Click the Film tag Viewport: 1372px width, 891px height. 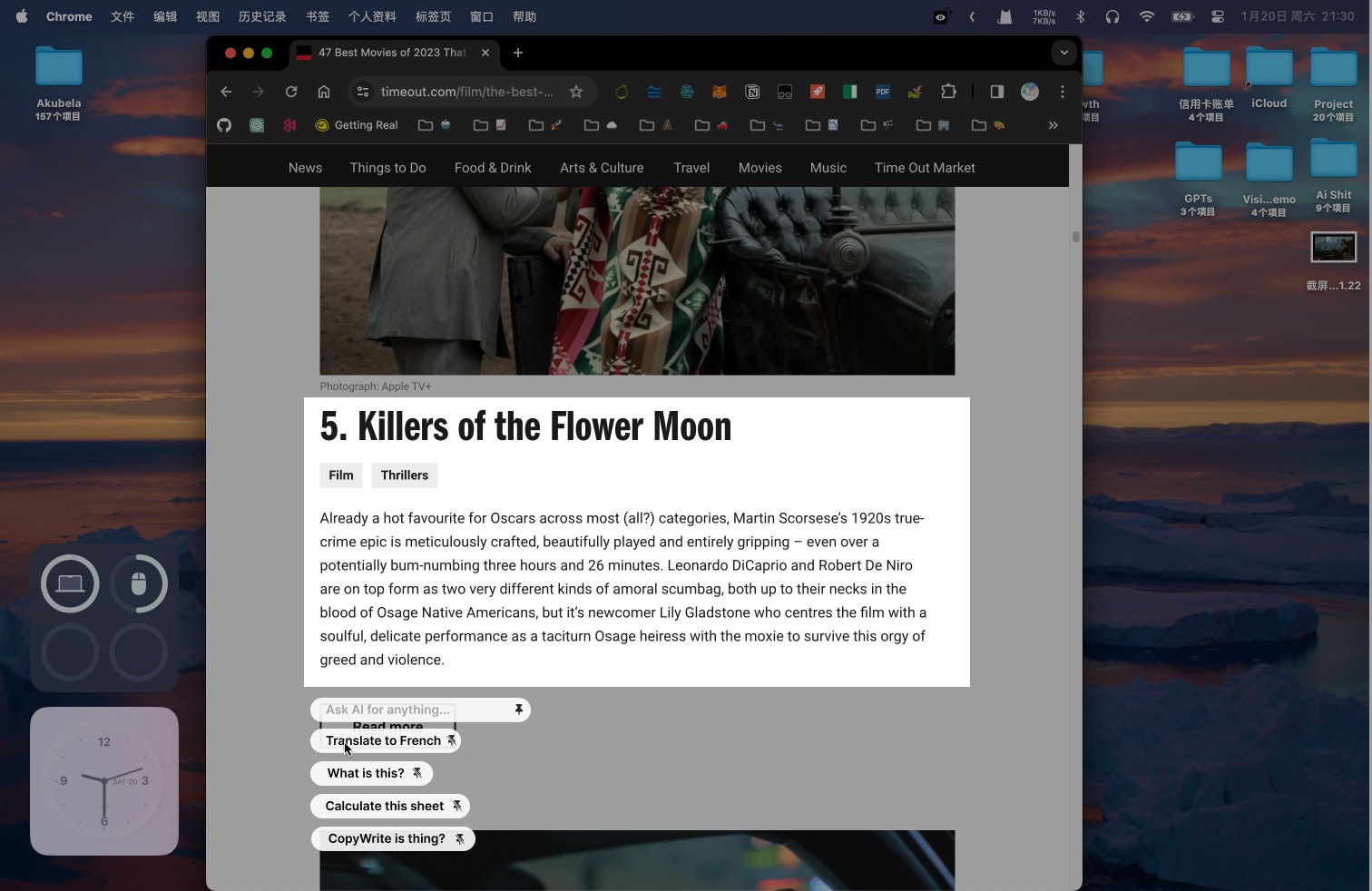[341, 475]
